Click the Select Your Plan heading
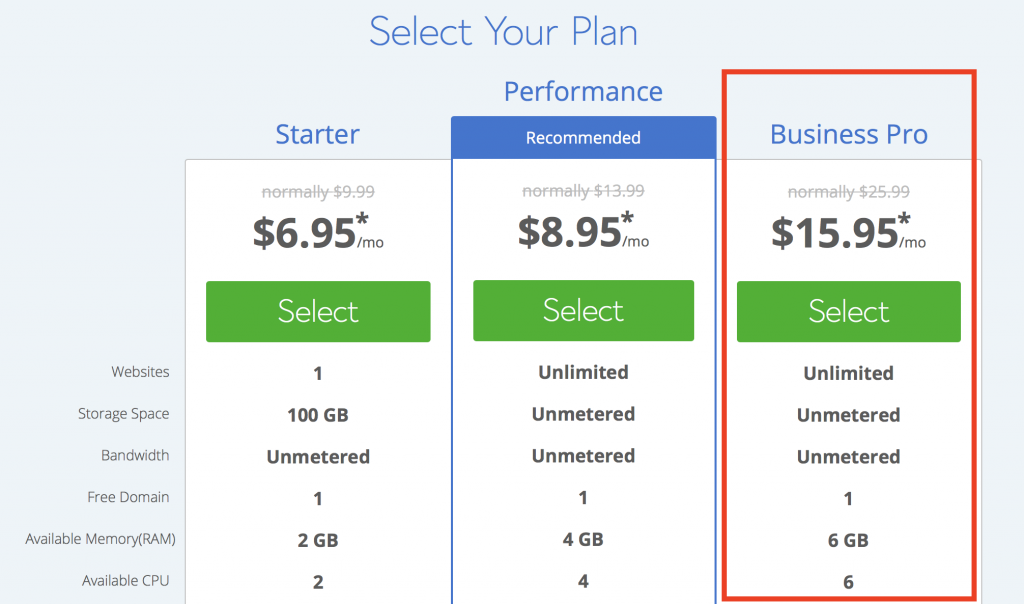This screenshot has height=604, width=1024. (503, 31)
